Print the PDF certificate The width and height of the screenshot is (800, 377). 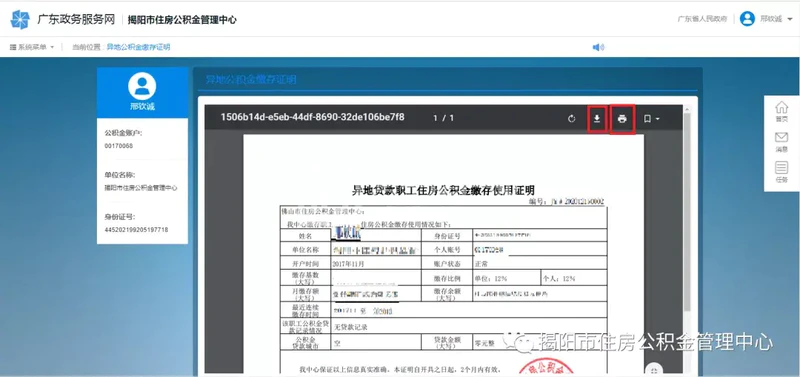(622, 119)
